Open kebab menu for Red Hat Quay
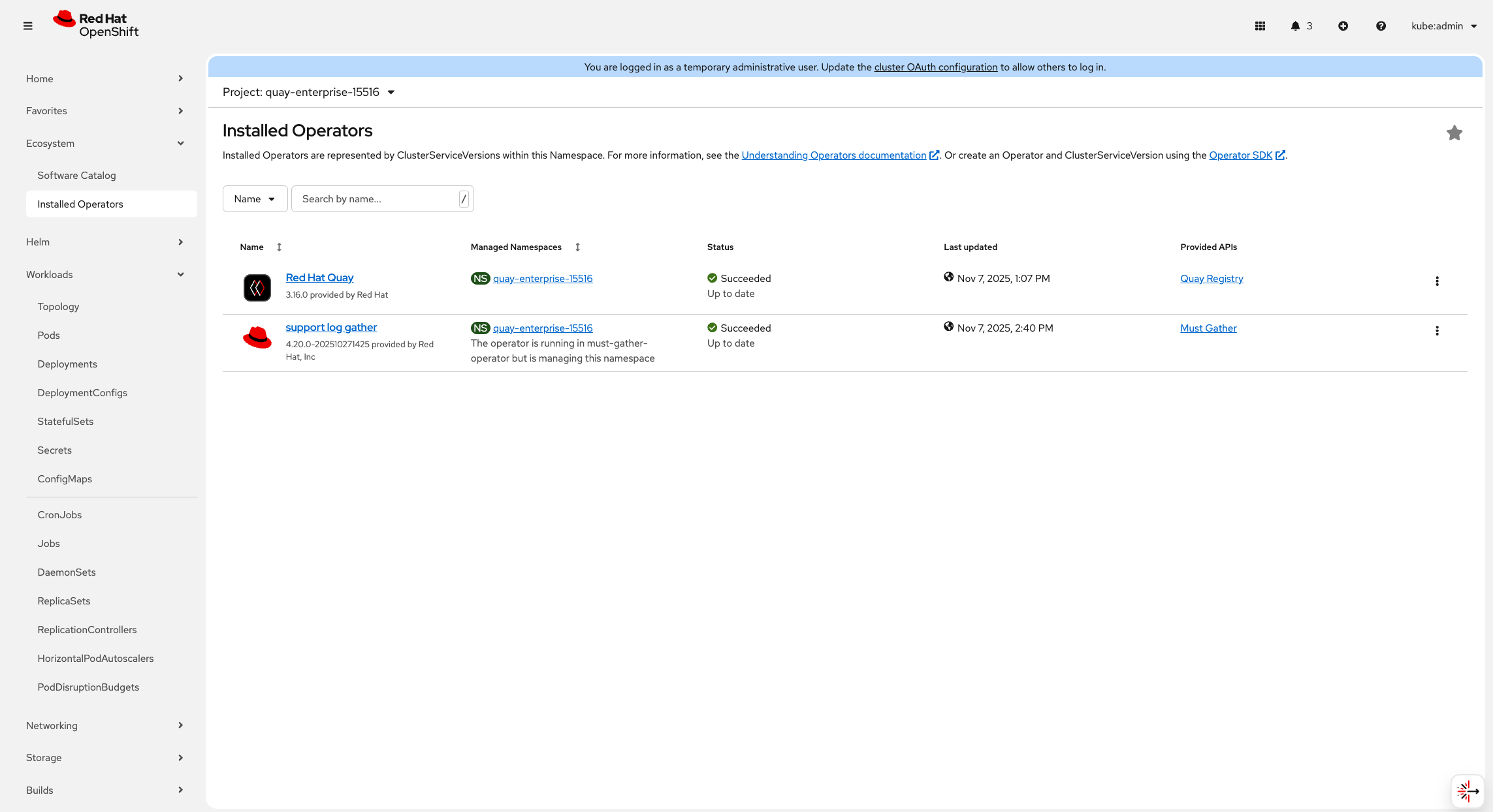The height and width of the screenshot is (812, 1493). [x=1436, y=281]
